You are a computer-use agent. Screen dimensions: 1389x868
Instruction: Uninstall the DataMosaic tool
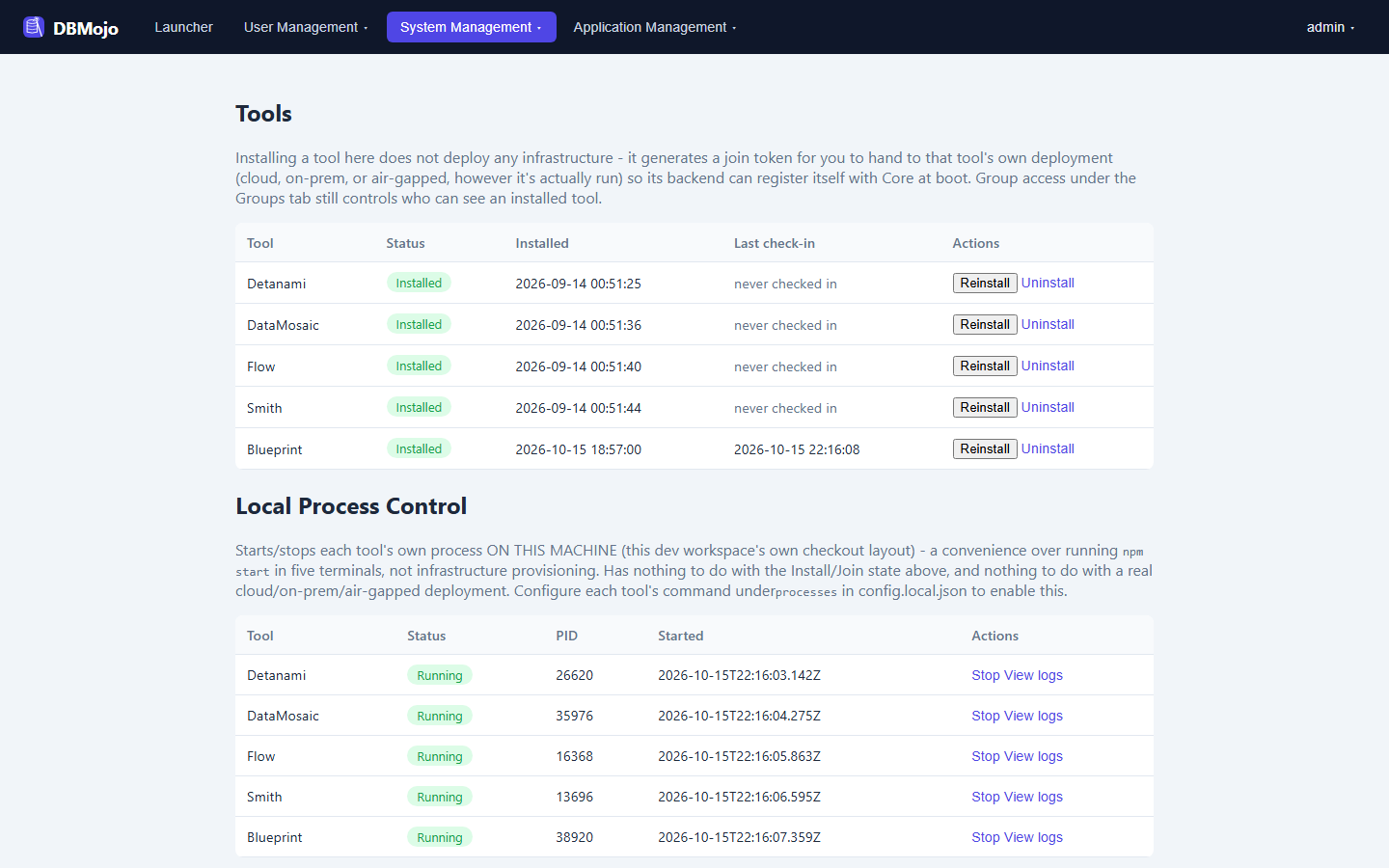click(1048, 324)
